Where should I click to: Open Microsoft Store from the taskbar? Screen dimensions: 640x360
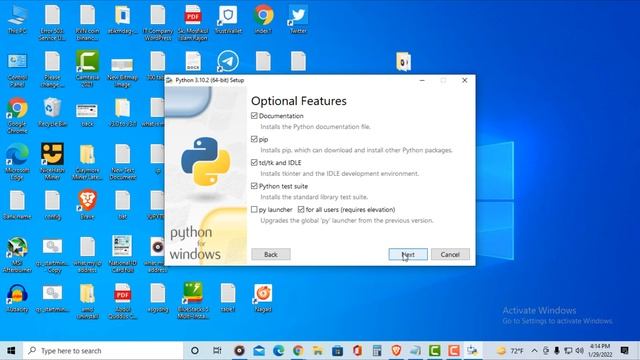click(338, 351)
